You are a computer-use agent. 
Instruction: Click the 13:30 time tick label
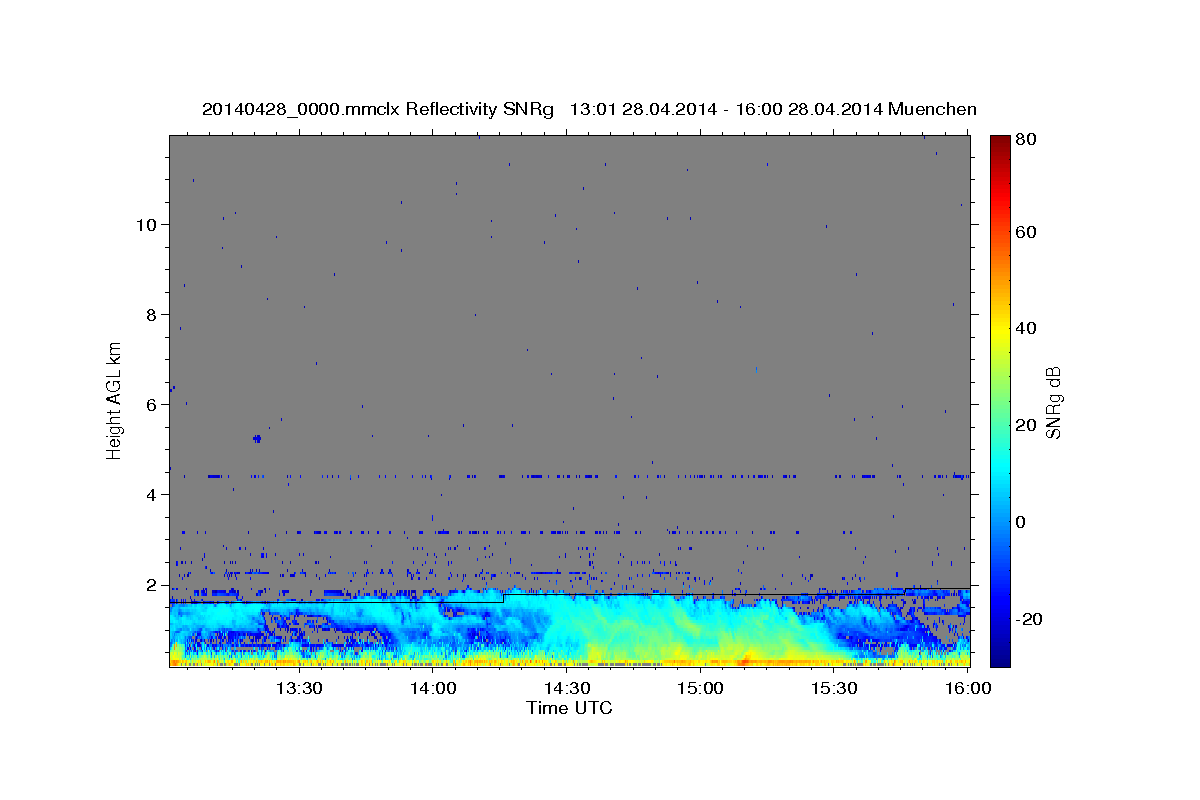(298, 688)
